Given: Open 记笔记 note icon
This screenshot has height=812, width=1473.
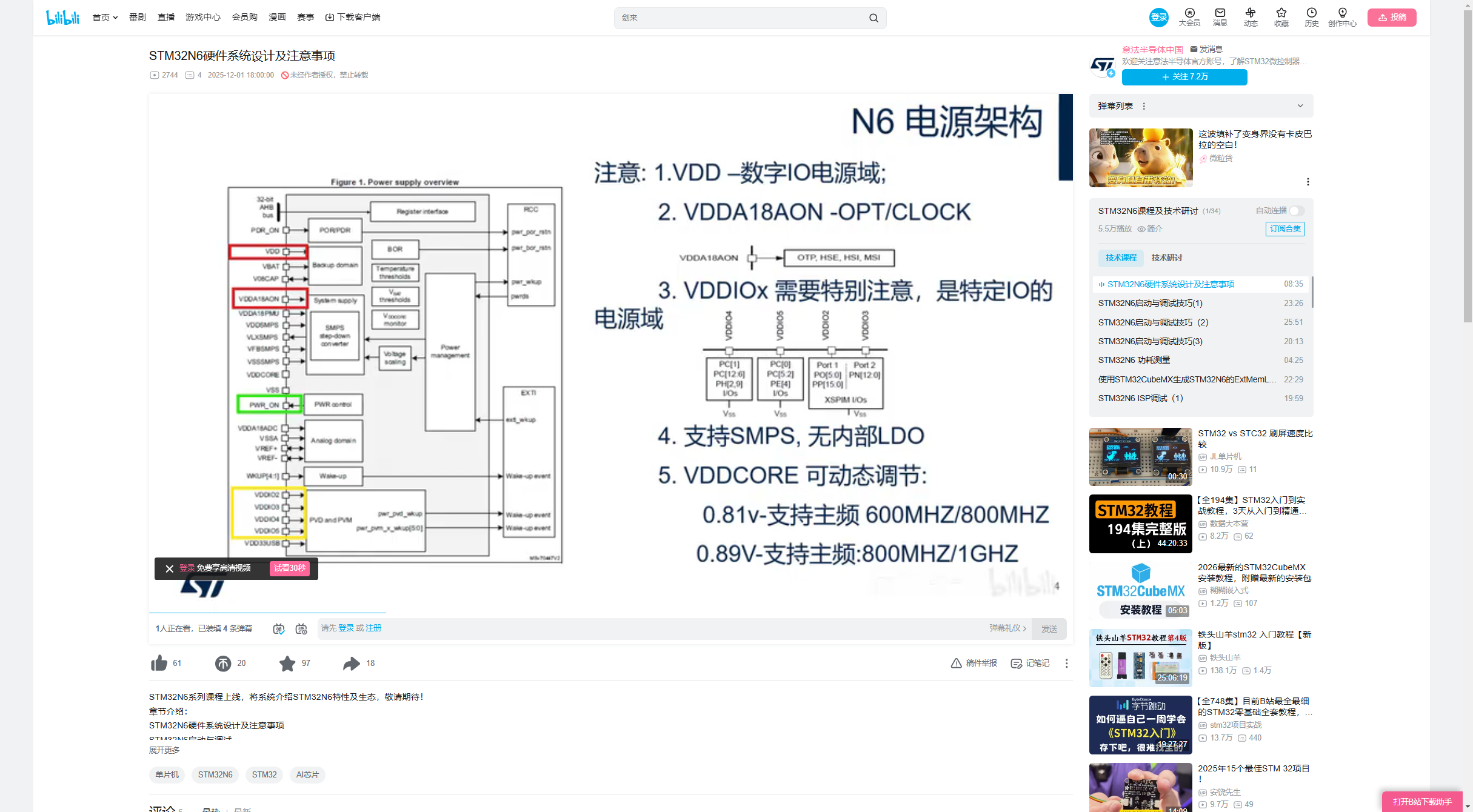Looking at the screenshot, I should click(x=1017, y=664).
